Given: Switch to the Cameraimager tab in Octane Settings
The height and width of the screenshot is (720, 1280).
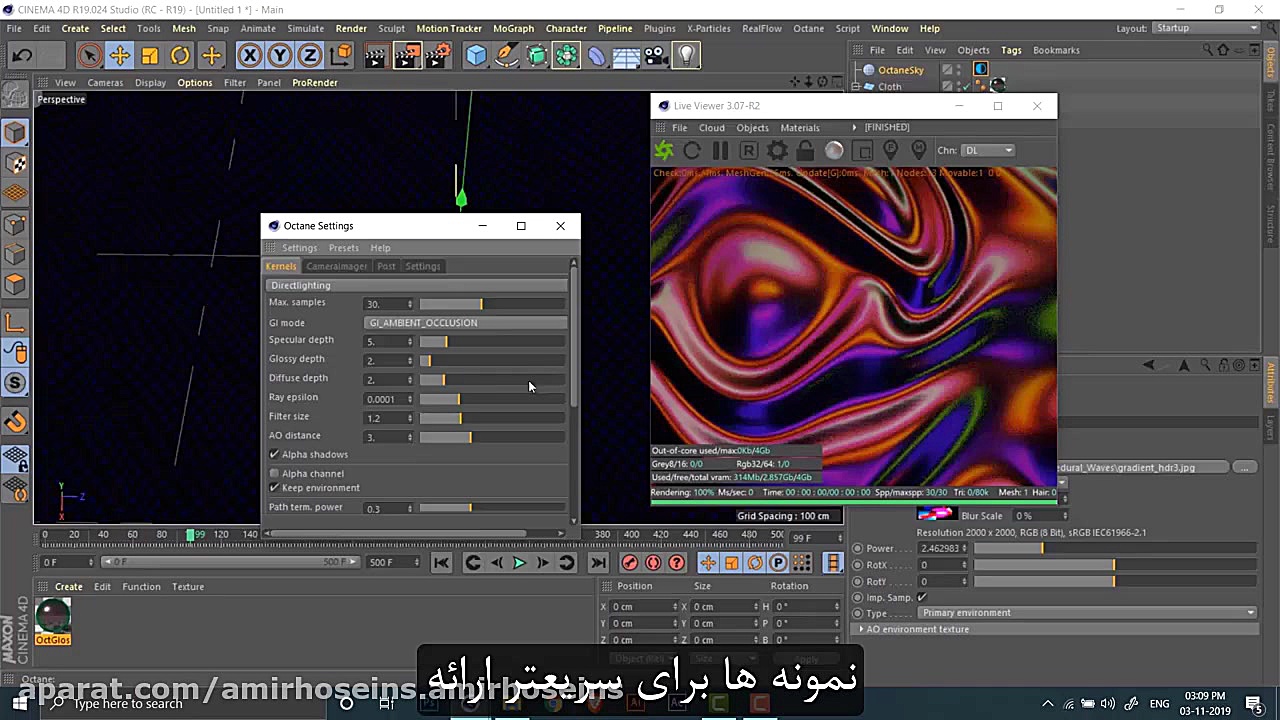Looking at the screenshot, I should [x=337, y=266].
